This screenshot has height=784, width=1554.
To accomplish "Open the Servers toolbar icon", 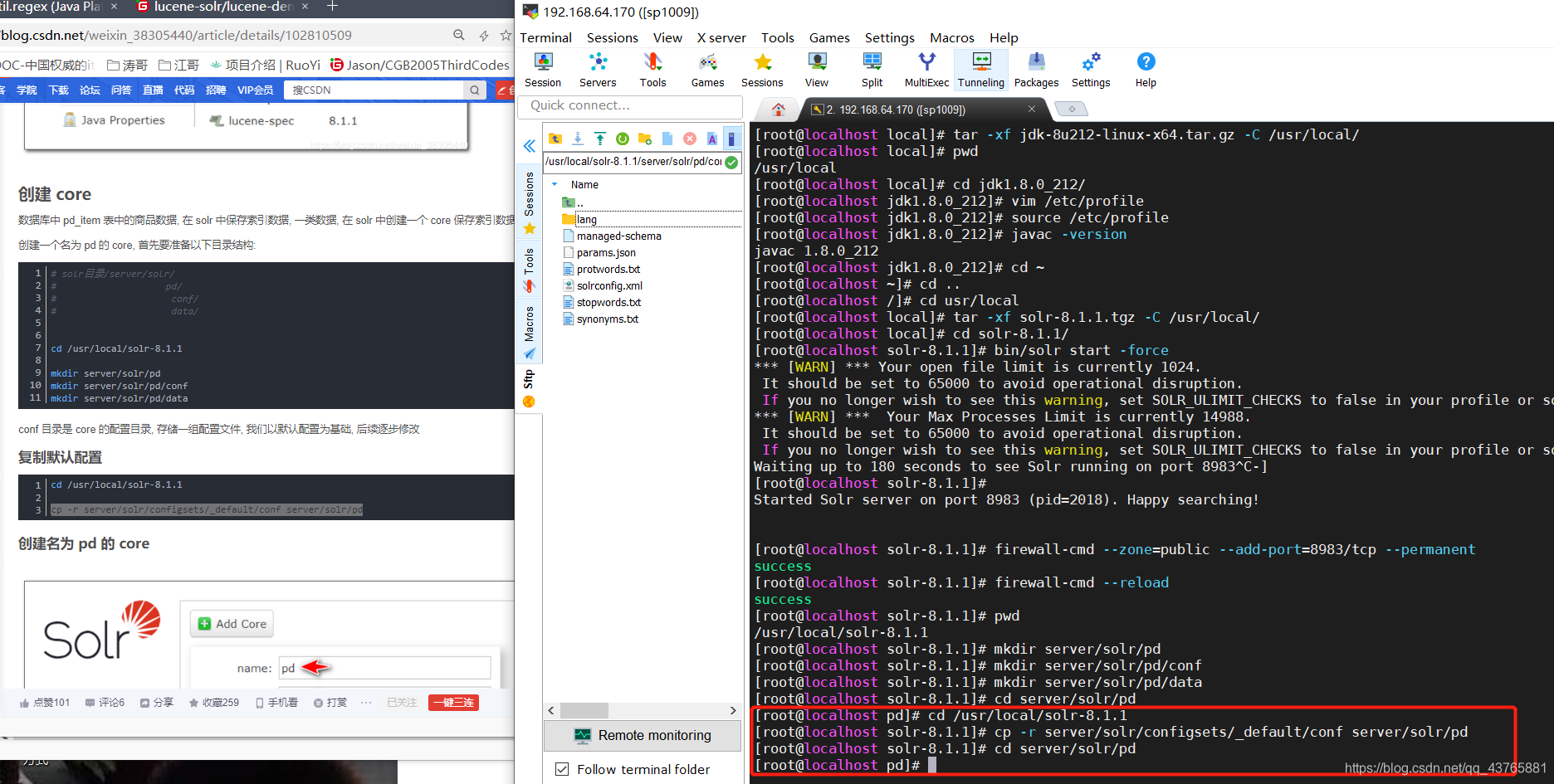I will 598,70.
